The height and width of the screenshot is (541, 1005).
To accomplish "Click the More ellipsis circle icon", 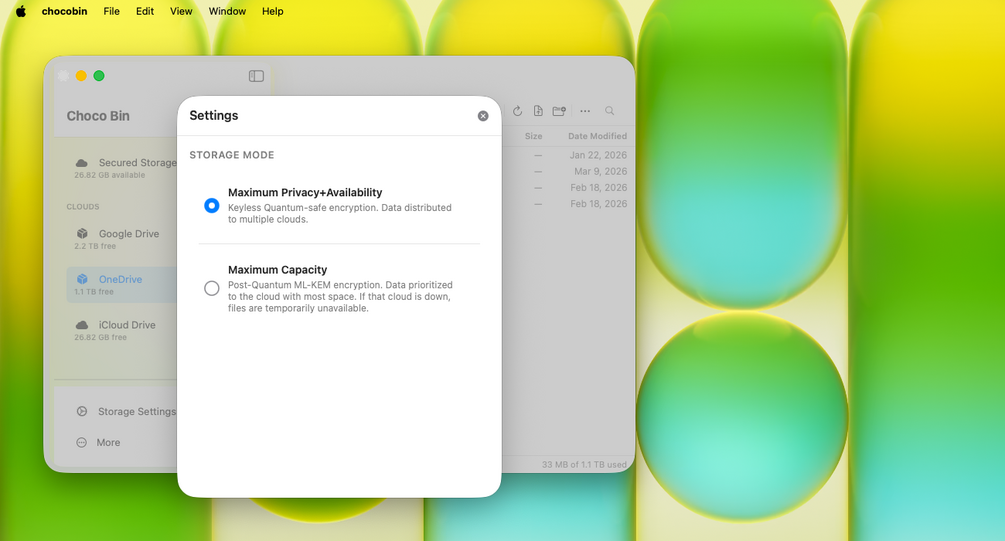I will (x=81, y=442).
